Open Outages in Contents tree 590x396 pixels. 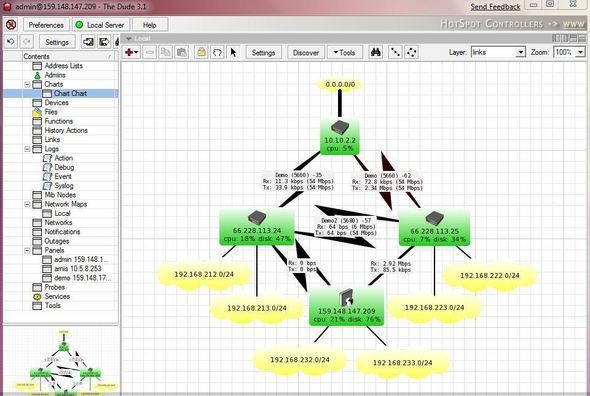click(x=57, y=241)
